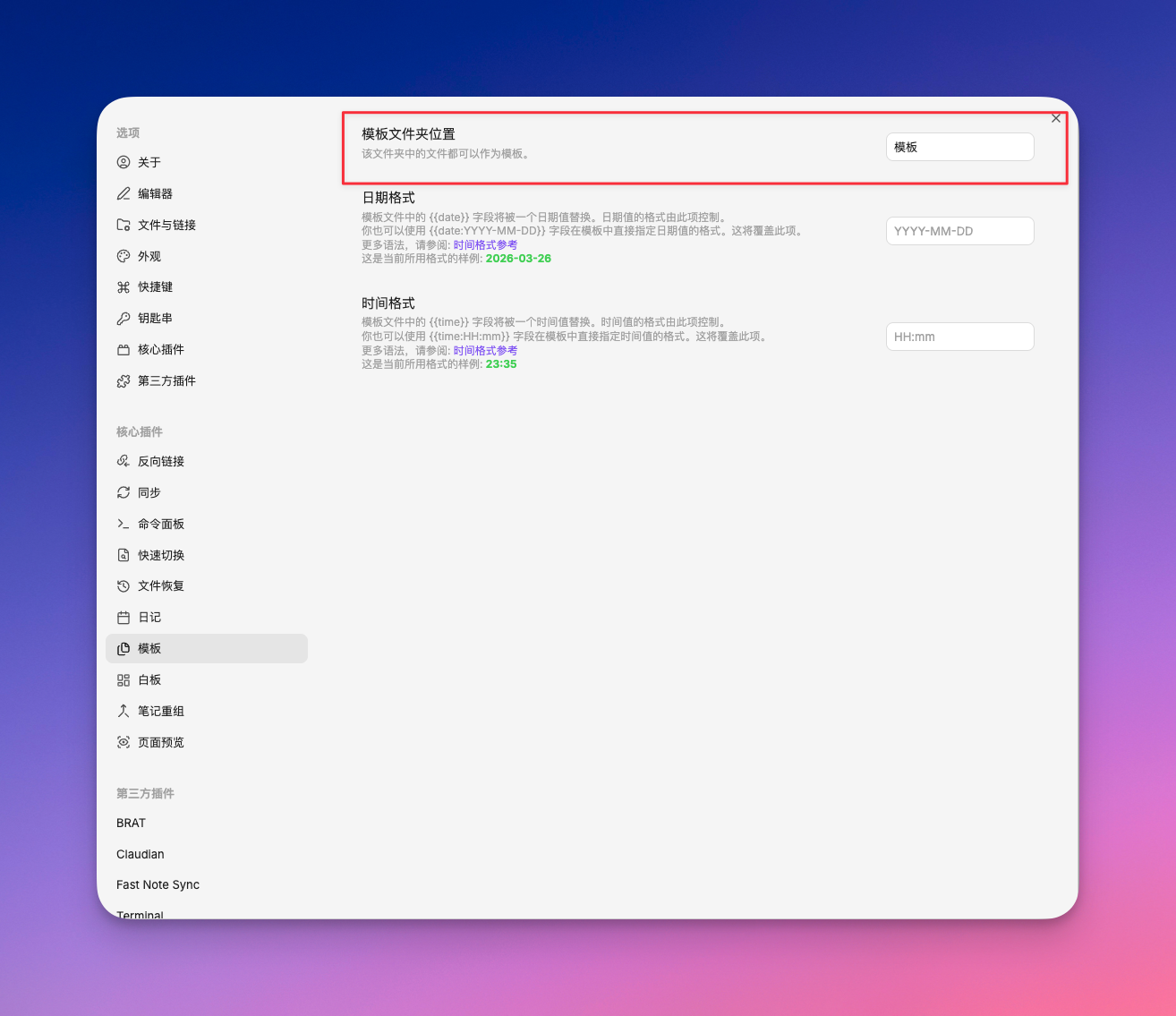Open the 白板 settings tab

(149, 680)
